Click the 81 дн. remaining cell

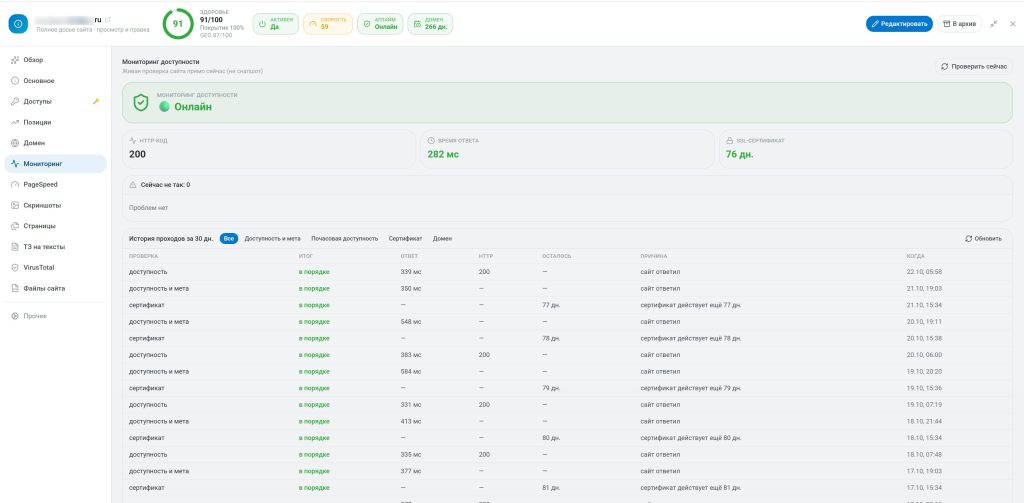[x=551, y=487]
